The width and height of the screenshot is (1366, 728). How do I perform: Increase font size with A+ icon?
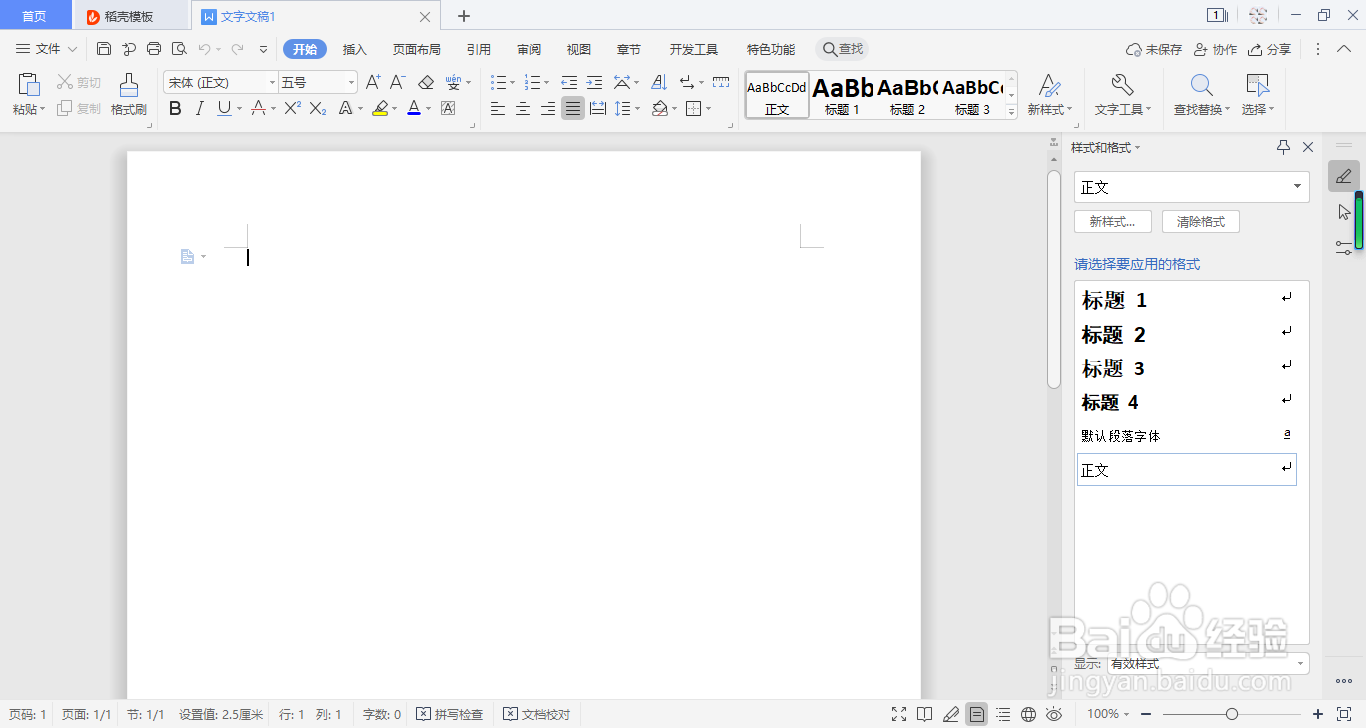tap(373, 82)
